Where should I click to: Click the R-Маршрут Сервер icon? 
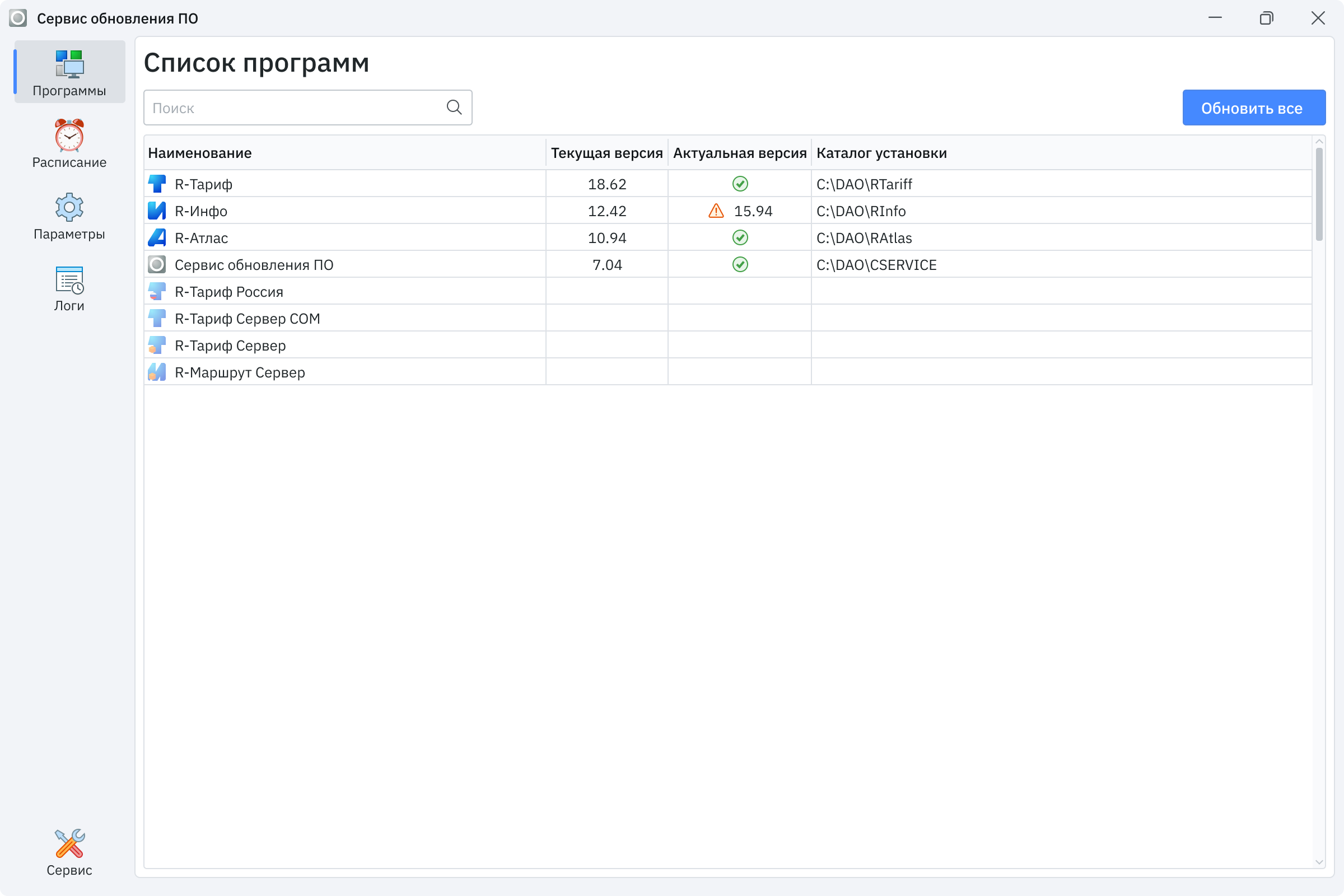[157, 372]
